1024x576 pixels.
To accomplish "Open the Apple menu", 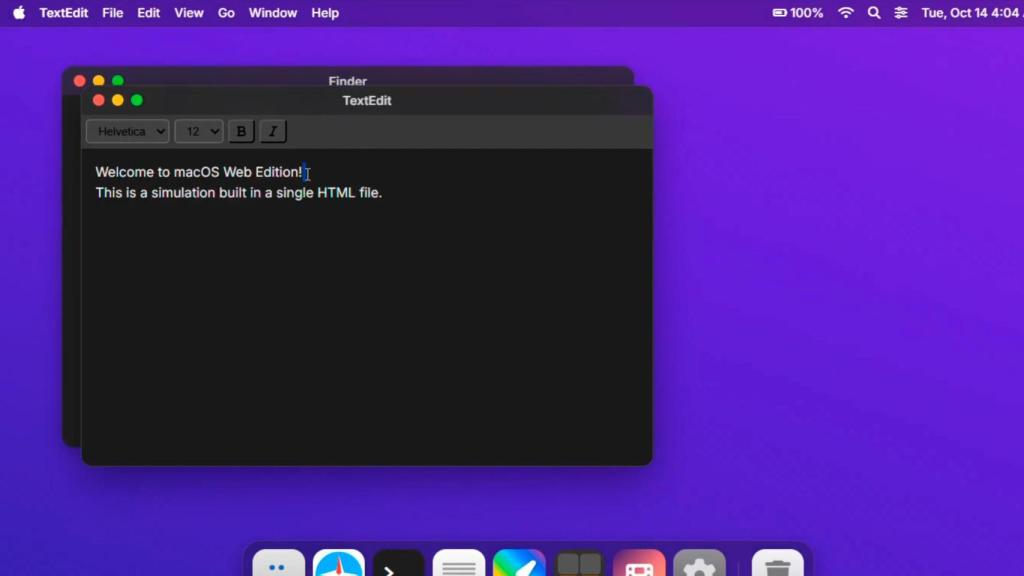I will point(18,13).
